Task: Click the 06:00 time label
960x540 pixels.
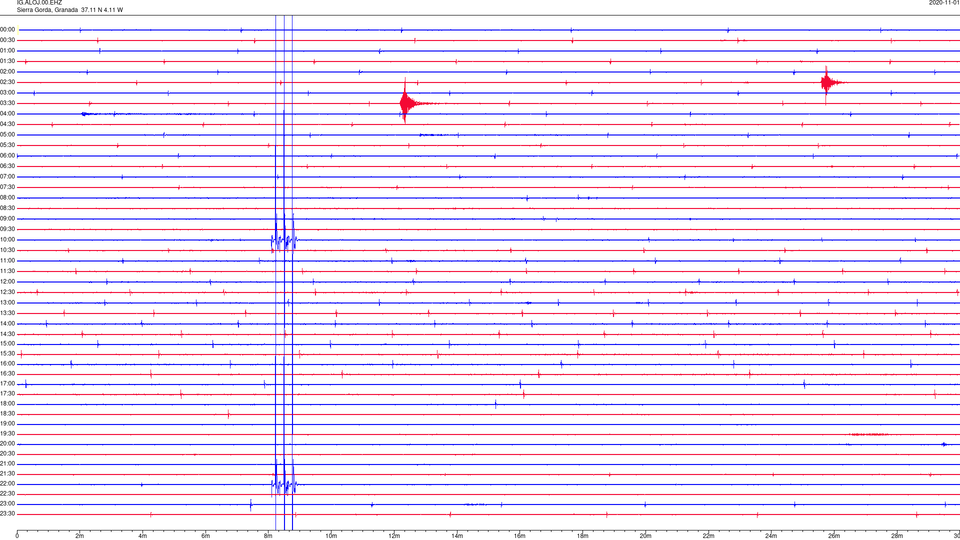Action: tap(7, 156)
